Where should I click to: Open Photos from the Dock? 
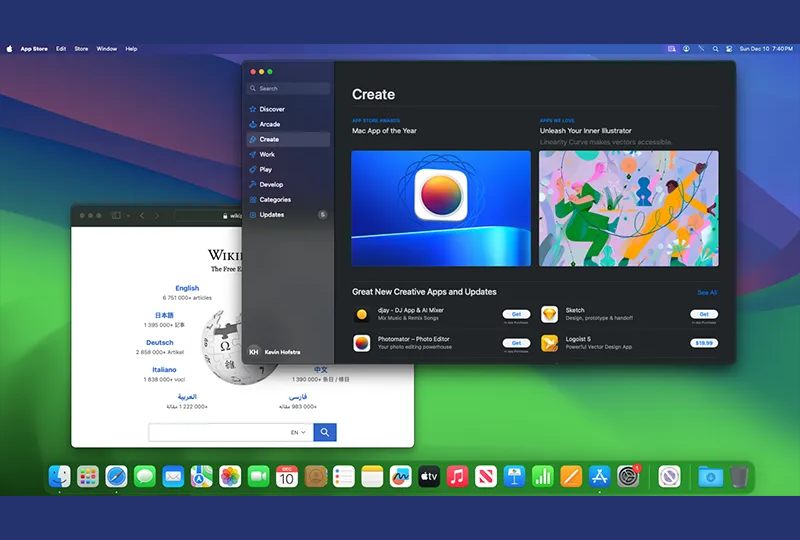(230, 477)
